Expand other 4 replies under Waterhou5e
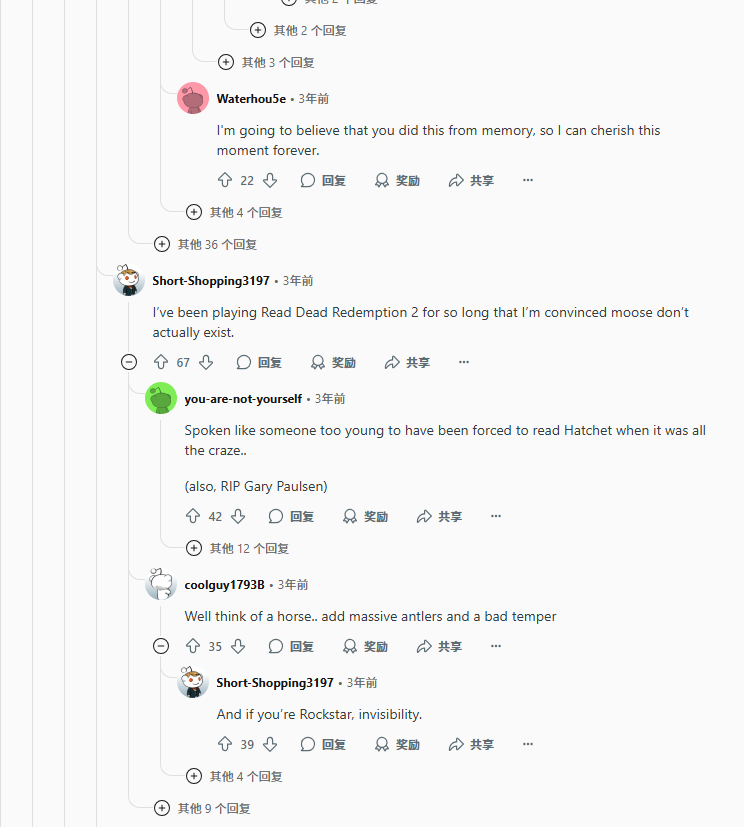This screenshot has height=827, width=744. tap(235, 213)
